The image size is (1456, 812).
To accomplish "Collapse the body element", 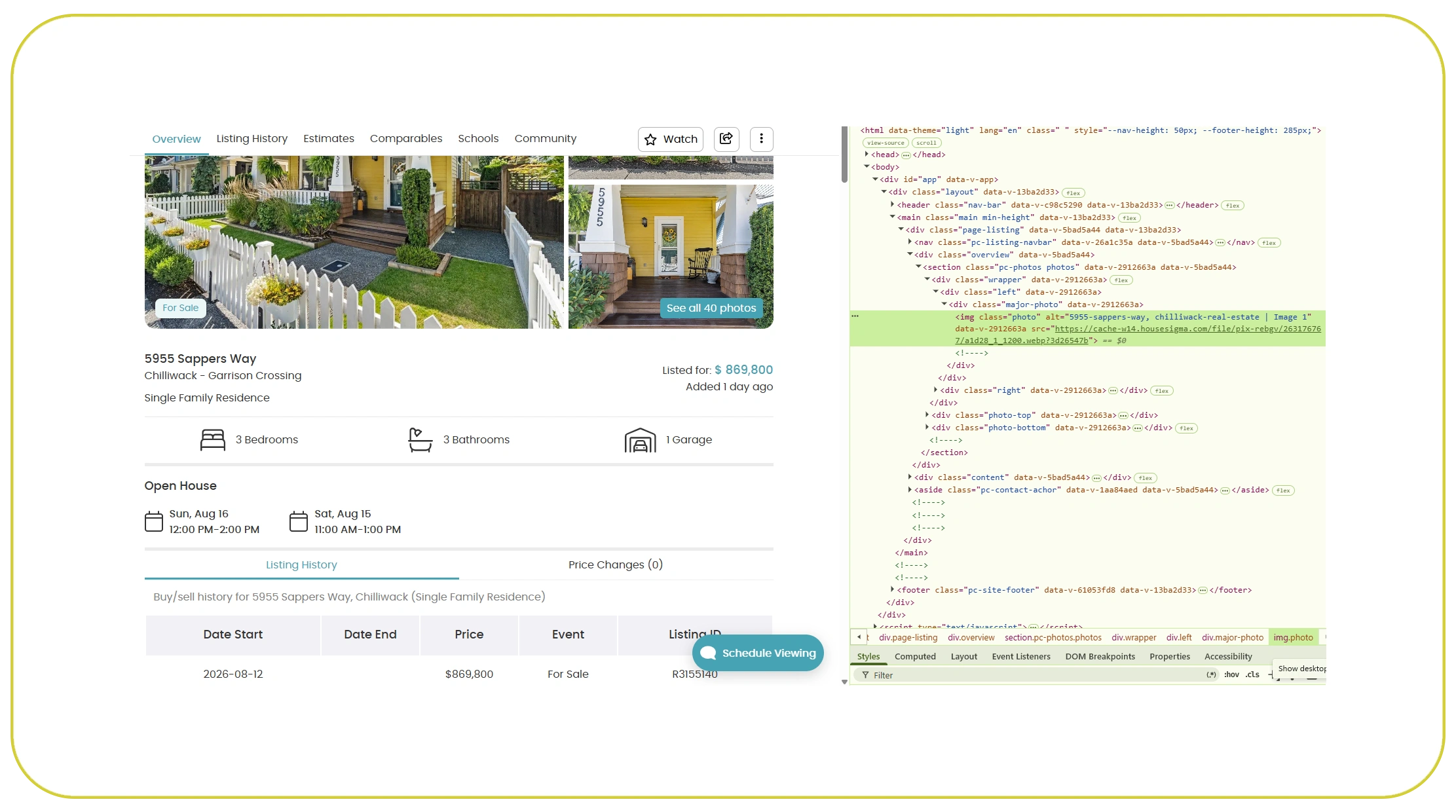I will (x=867, y=167).
